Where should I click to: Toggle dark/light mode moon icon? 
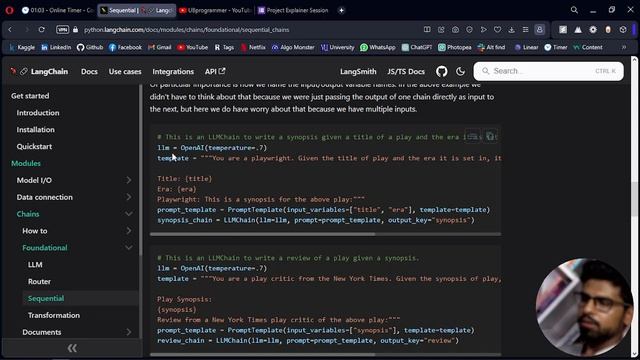(x=460, y=71)
